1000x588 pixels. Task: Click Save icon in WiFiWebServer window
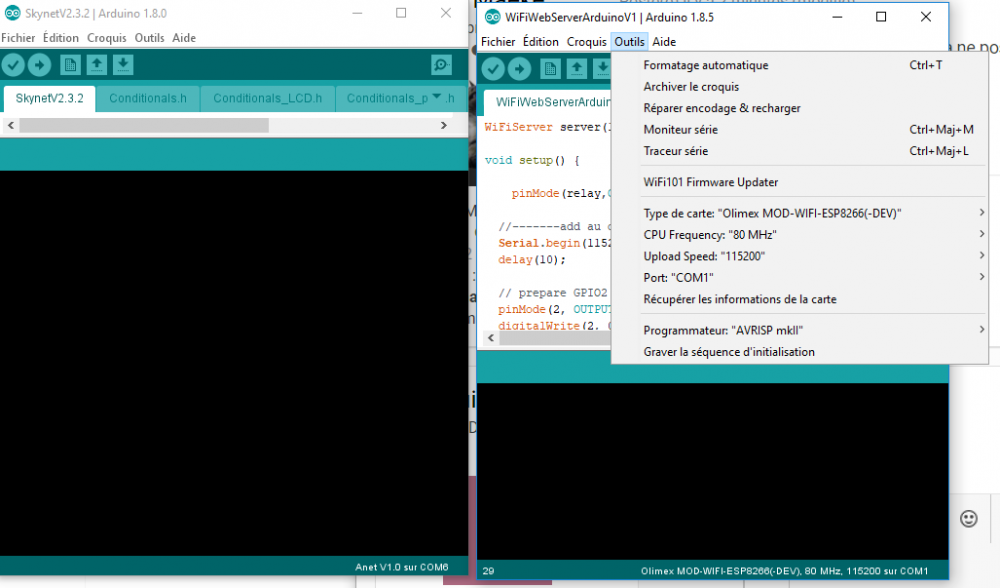(601, 68)
